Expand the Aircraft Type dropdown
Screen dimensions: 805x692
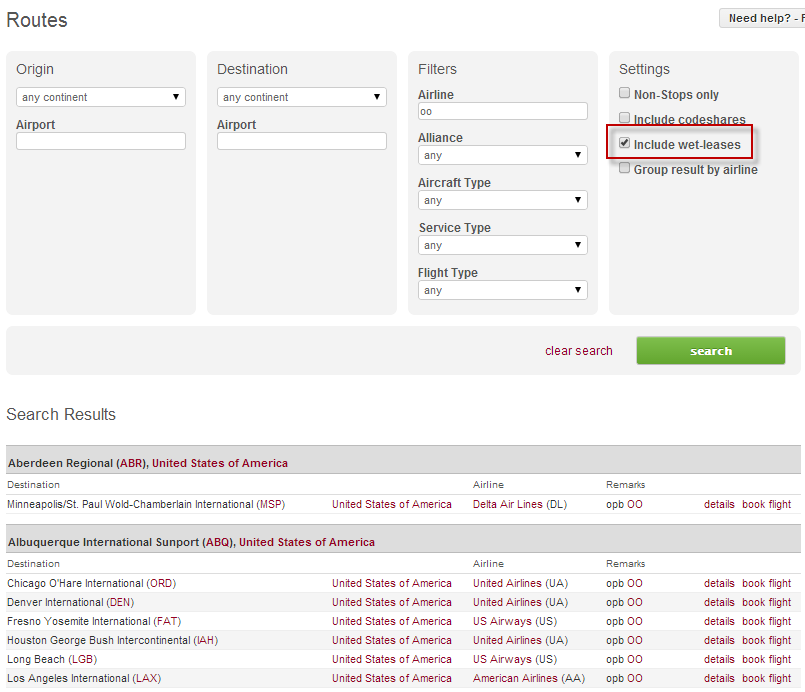[x=502, y=200]
